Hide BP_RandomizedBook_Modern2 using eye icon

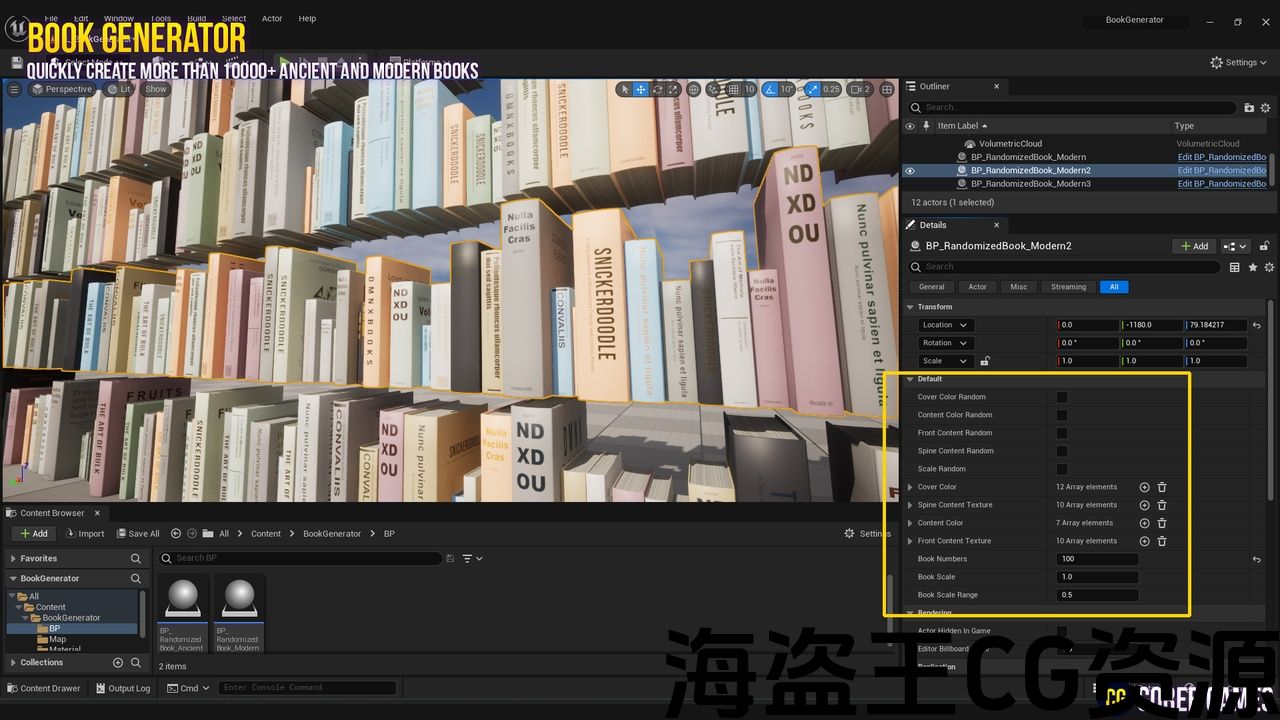910,171
